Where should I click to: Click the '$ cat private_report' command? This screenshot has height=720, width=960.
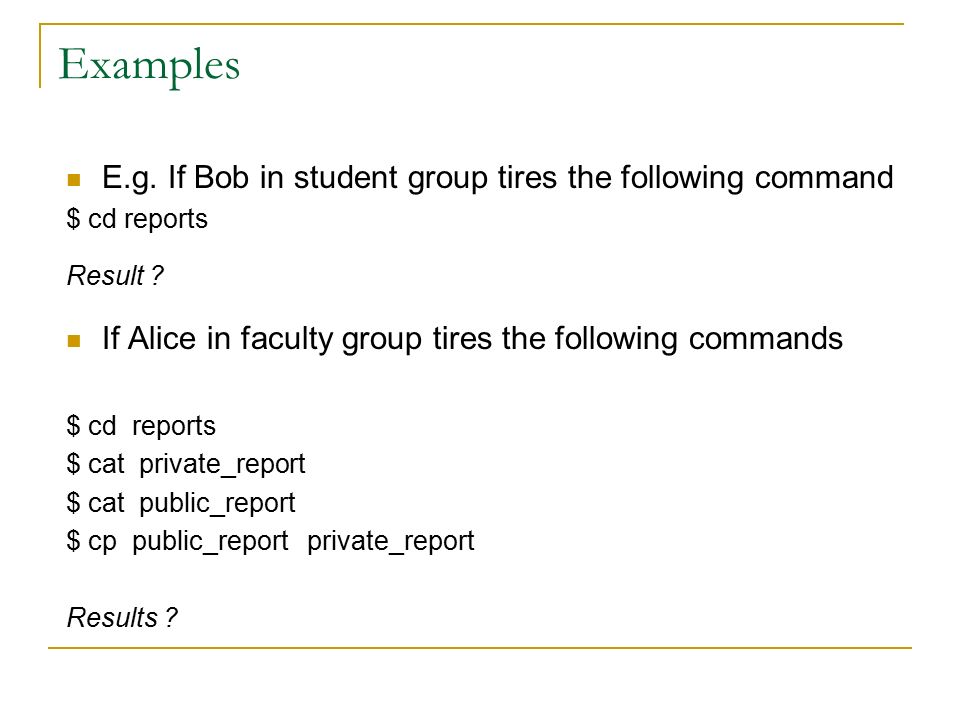(186, 464)
